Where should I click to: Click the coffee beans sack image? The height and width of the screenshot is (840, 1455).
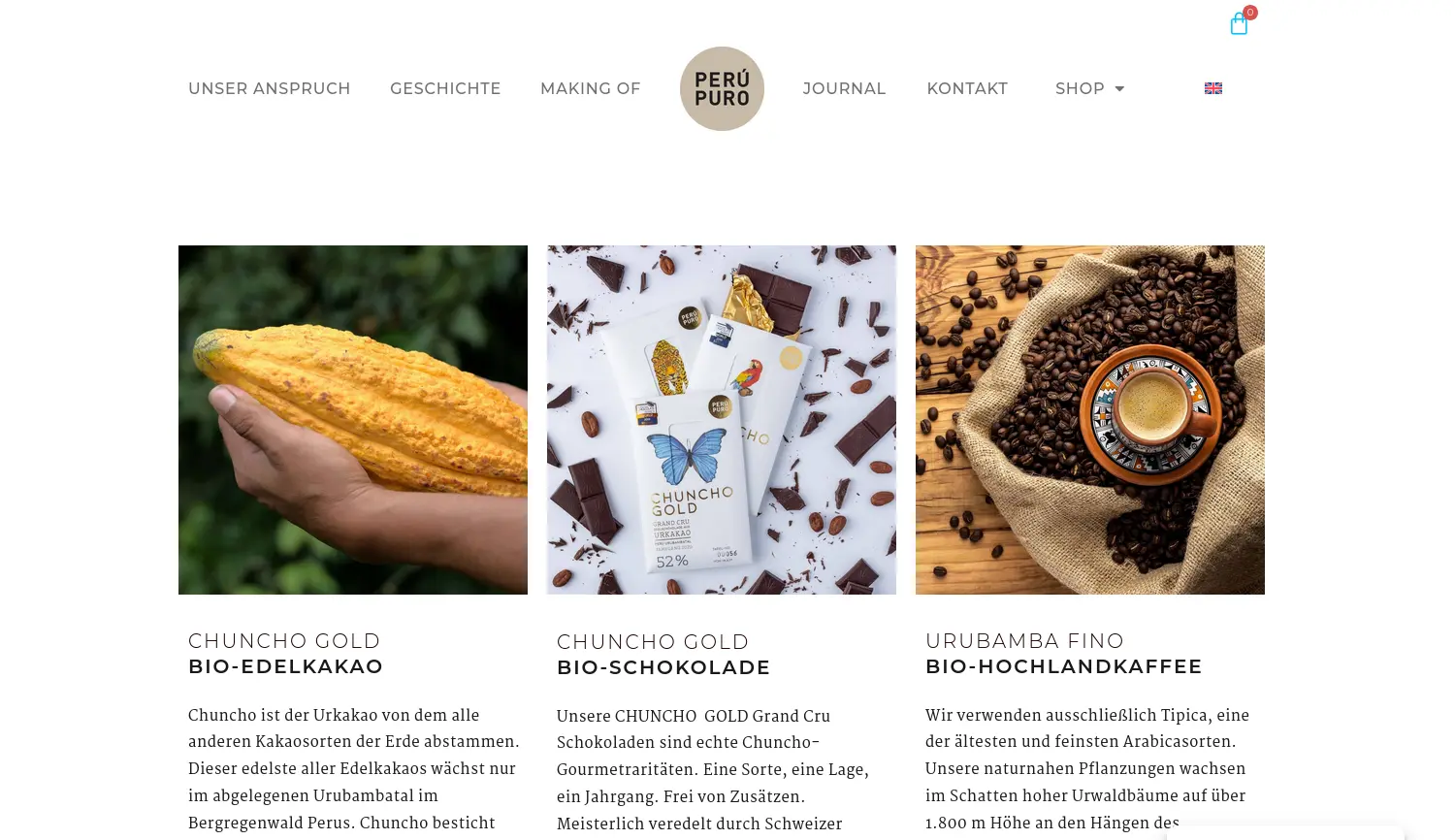pos(1090,420)
